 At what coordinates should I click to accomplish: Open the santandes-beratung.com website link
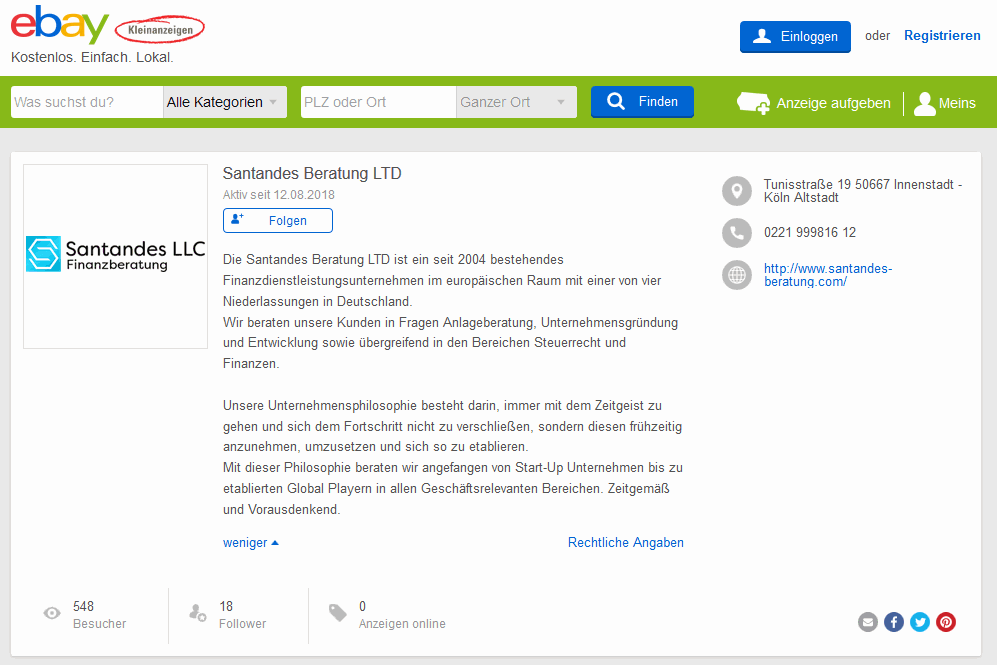coord(828,275)
